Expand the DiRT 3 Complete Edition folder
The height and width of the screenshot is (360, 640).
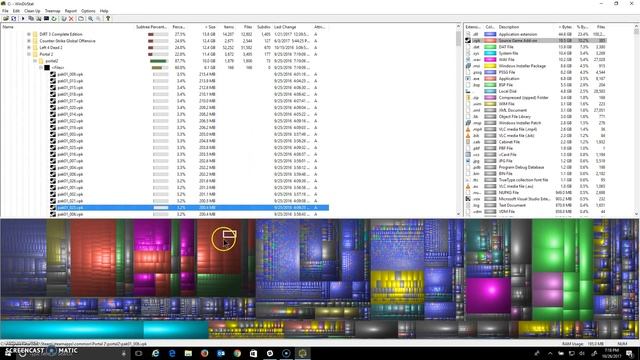tap(29, 34)
